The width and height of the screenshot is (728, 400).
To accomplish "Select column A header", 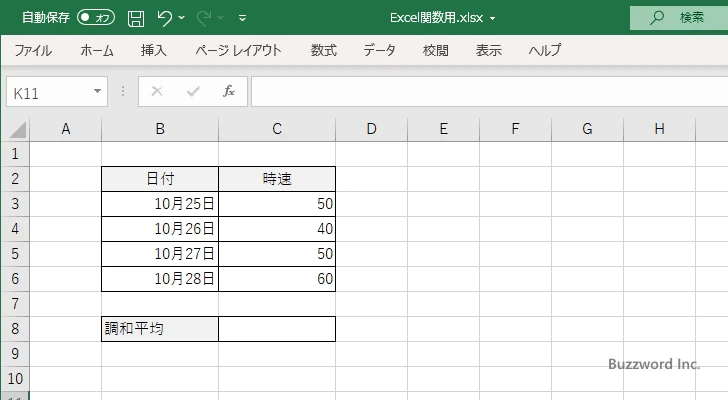I will click(x=65, y=129).
